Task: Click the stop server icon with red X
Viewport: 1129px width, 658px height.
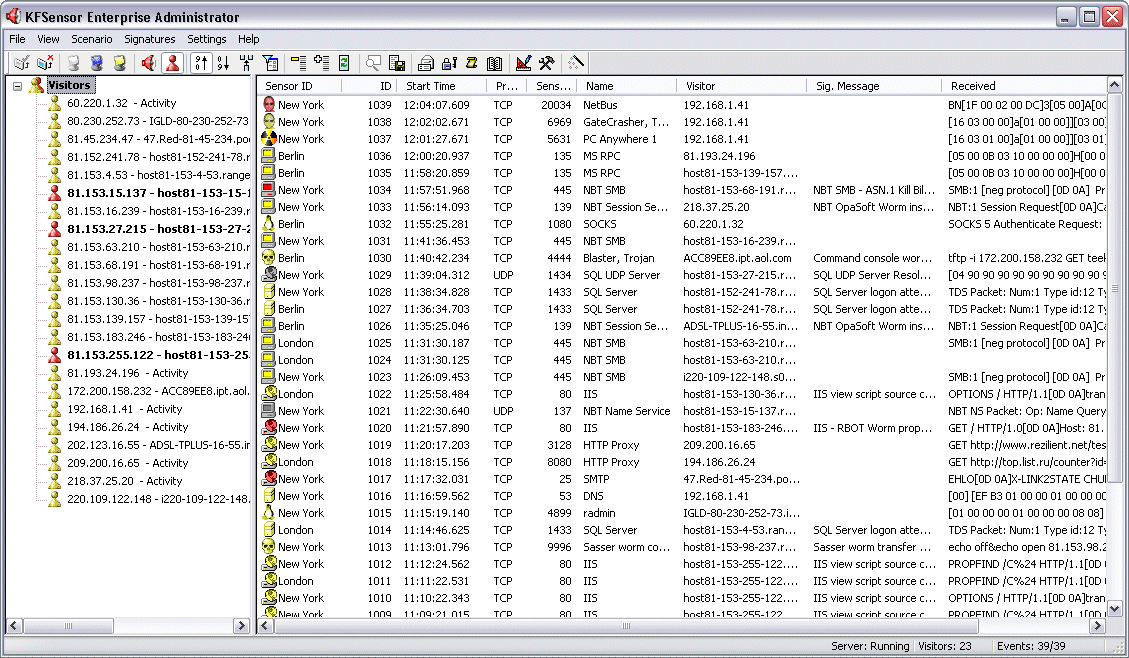Action: [45, 63]
